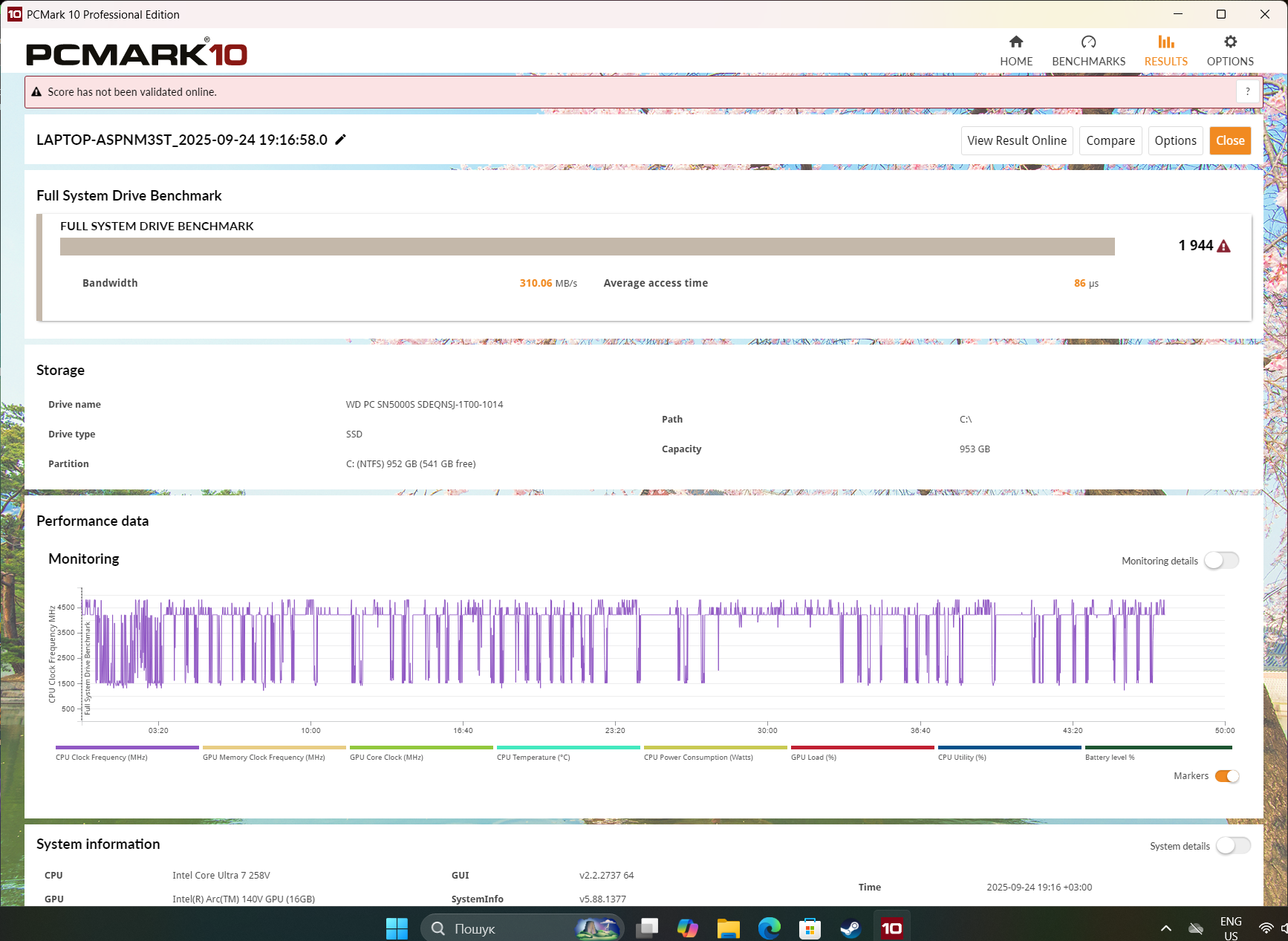The width and height of the screenshot is (1288, 941).
Task: Click the drive type value SSD
Action: [x=354, y=434]
